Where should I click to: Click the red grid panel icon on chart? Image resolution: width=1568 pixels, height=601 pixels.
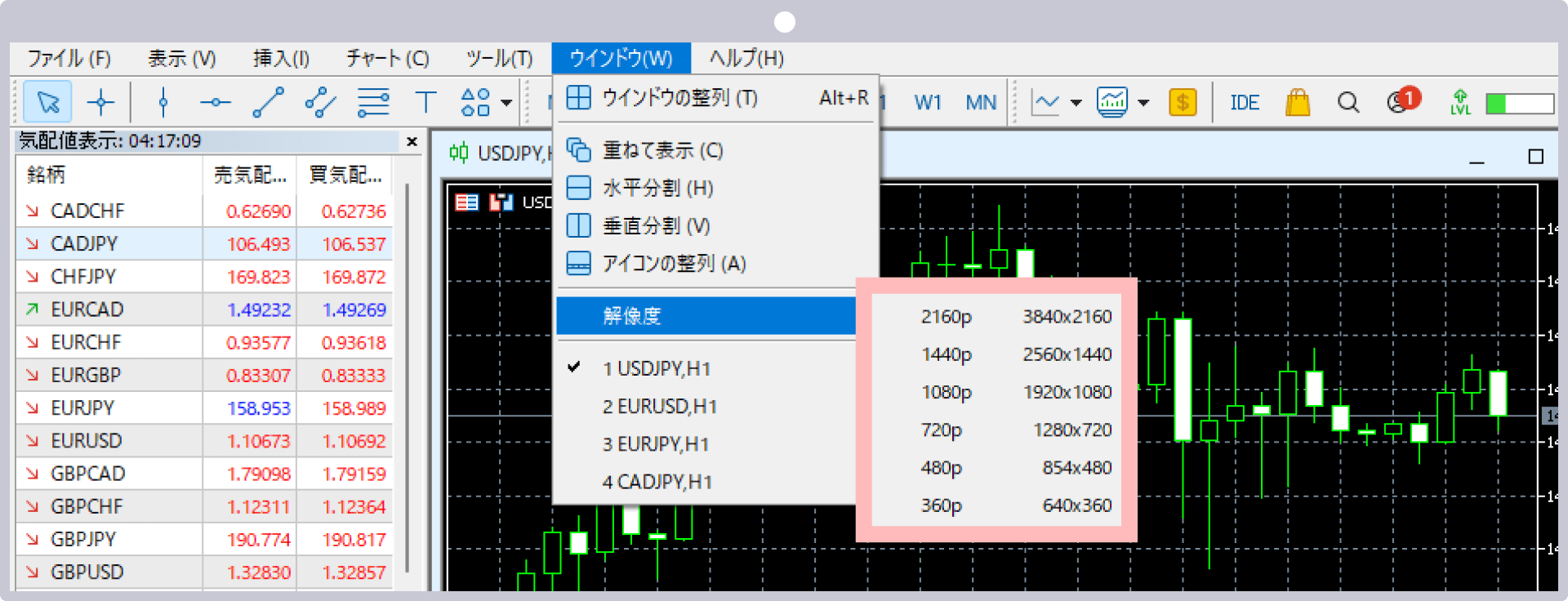point(467,202)
